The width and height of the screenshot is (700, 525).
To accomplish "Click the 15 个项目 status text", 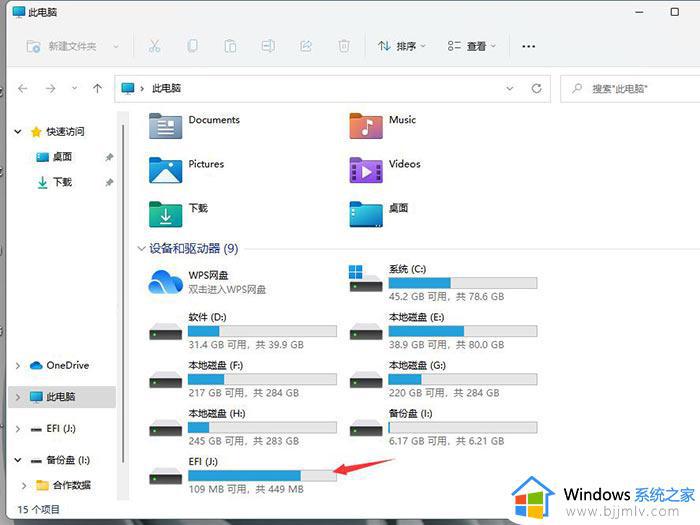I will tap(38, 509).
